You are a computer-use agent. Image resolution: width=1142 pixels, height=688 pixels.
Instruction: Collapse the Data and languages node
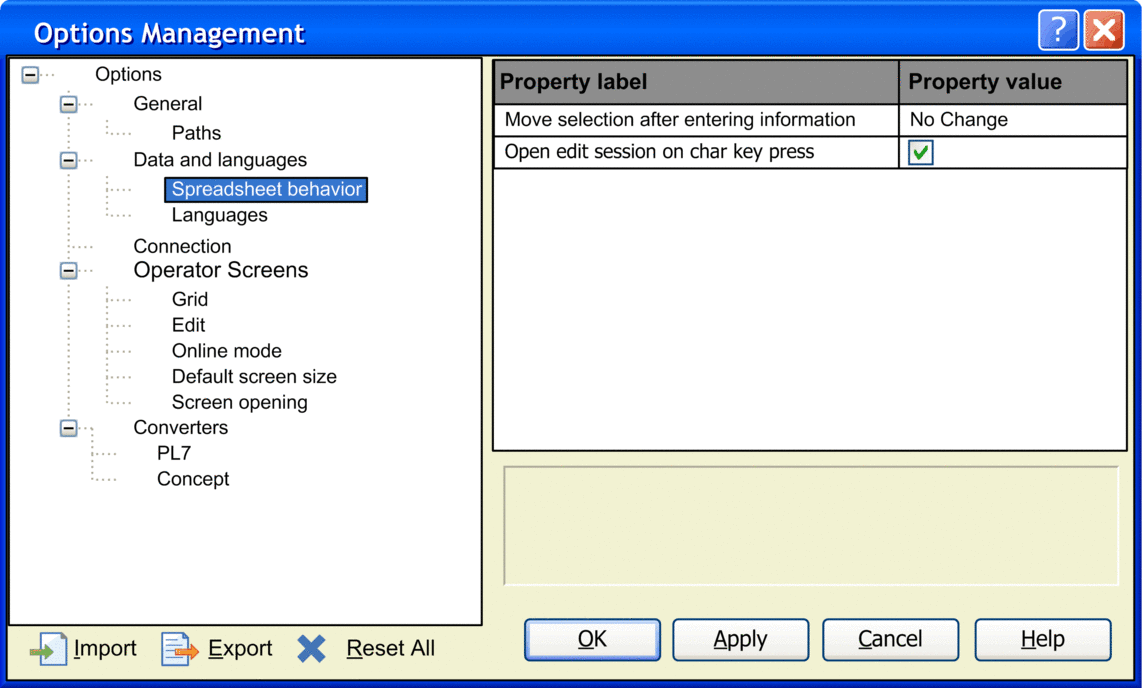(x=68, y=160)
